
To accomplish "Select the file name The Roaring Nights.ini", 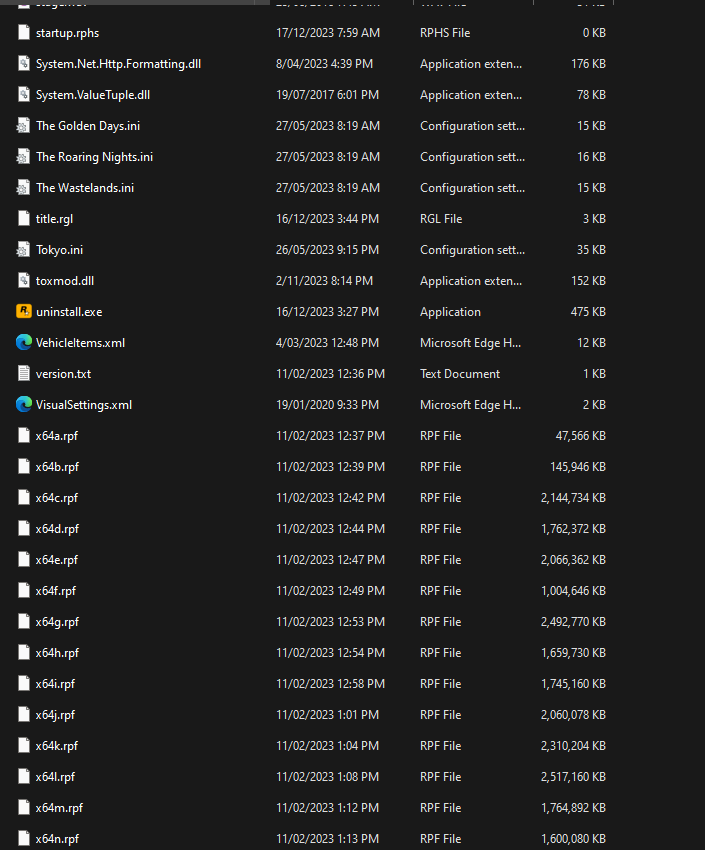I will click(x=94, y=157).
